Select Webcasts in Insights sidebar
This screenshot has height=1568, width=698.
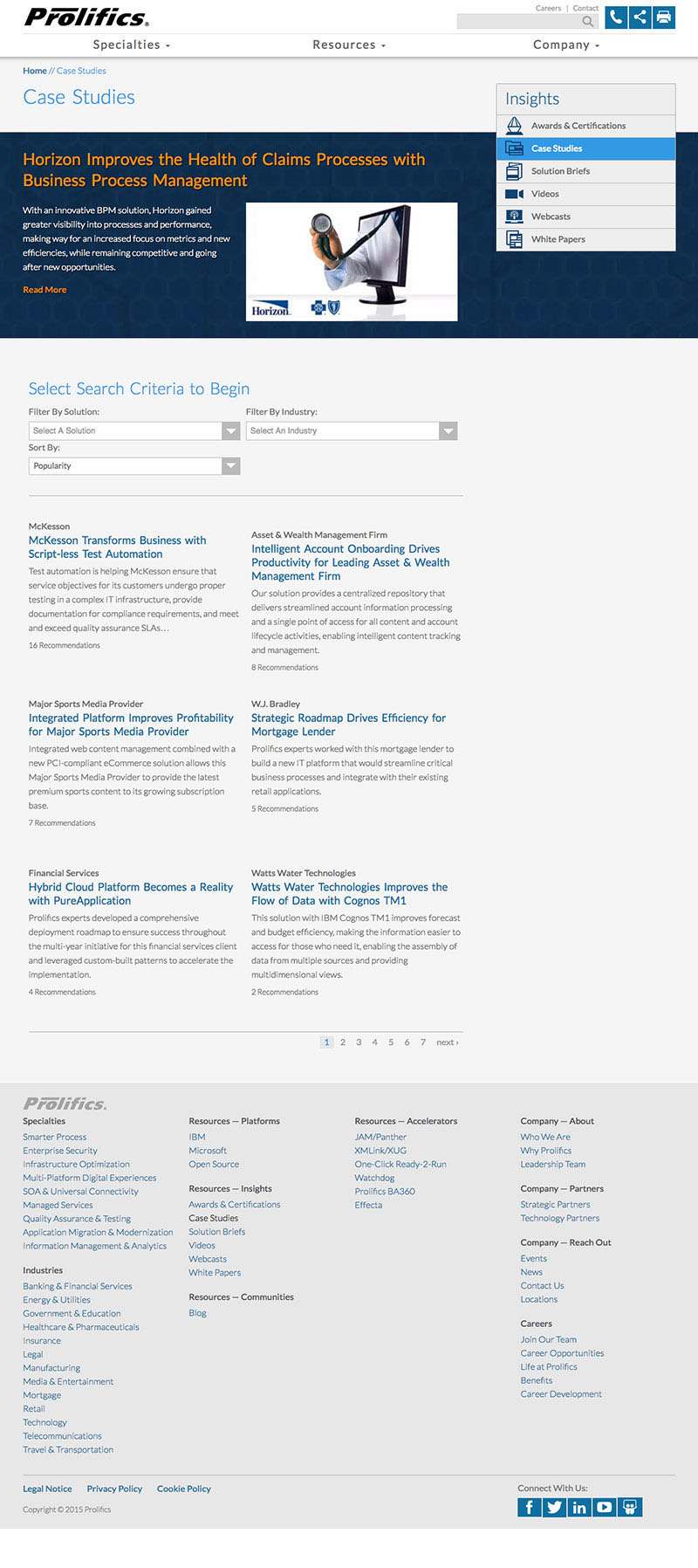(x=551, y=217)
